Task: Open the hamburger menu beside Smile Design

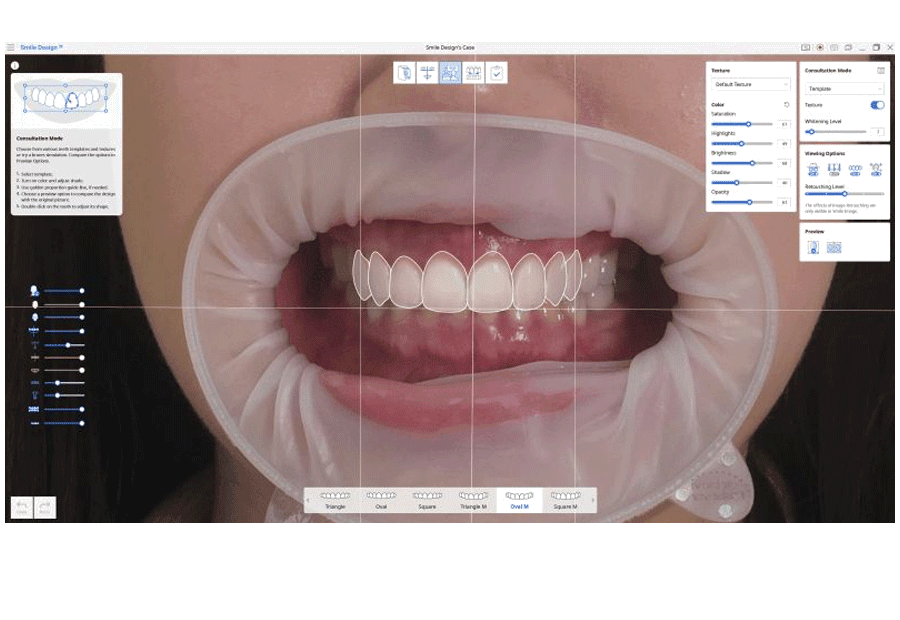Action: coord(11,47)
